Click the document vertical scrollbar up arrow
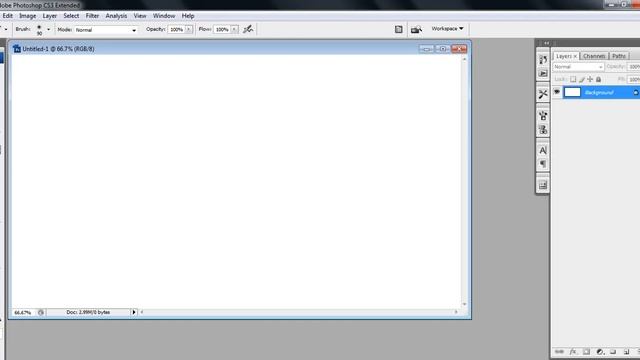The image size is (640, 360). pyautogui.click(x=464, y=60)
